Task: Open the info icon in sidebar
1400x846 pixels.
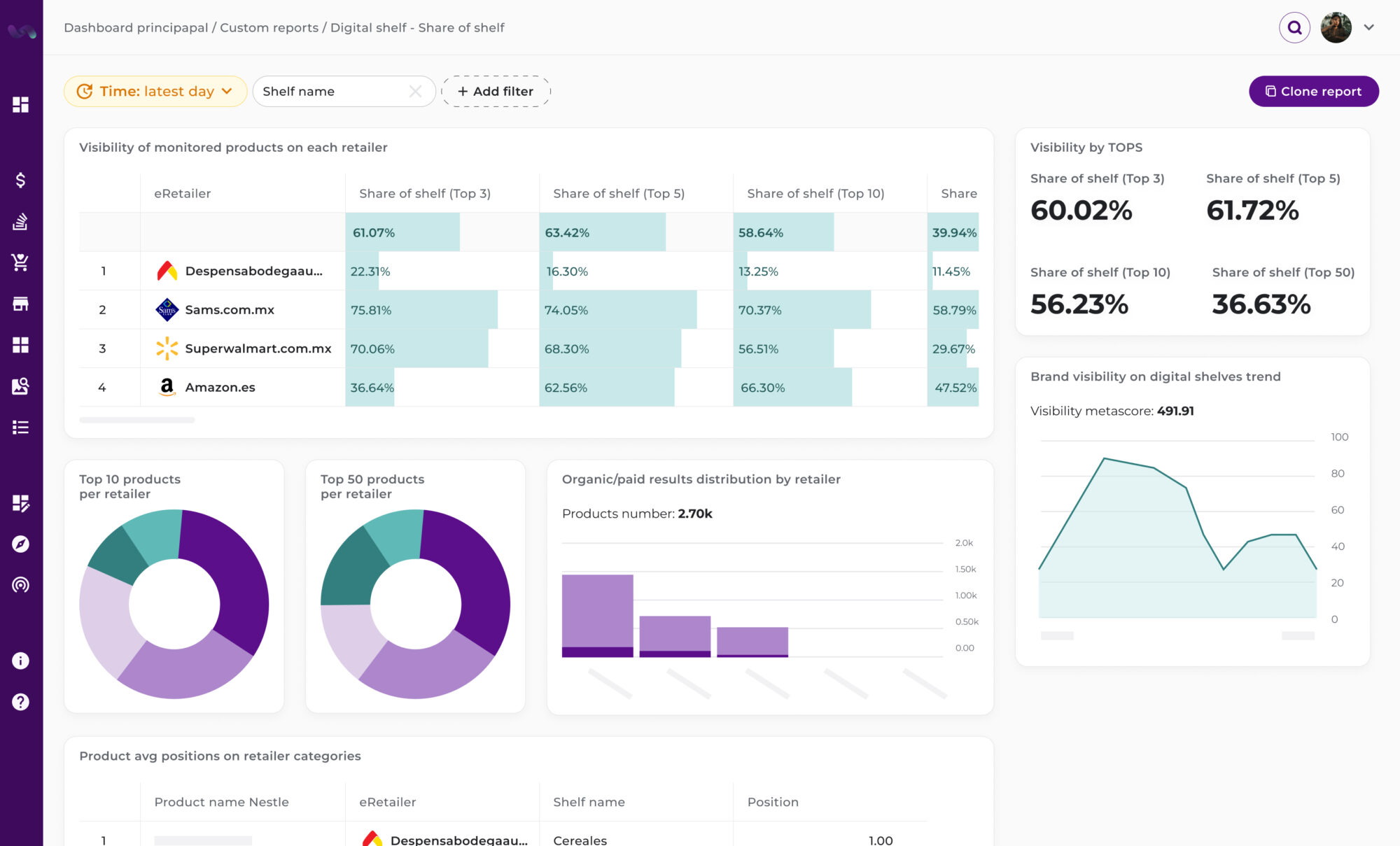Action: pyautogui.click(x=21, y=660)
